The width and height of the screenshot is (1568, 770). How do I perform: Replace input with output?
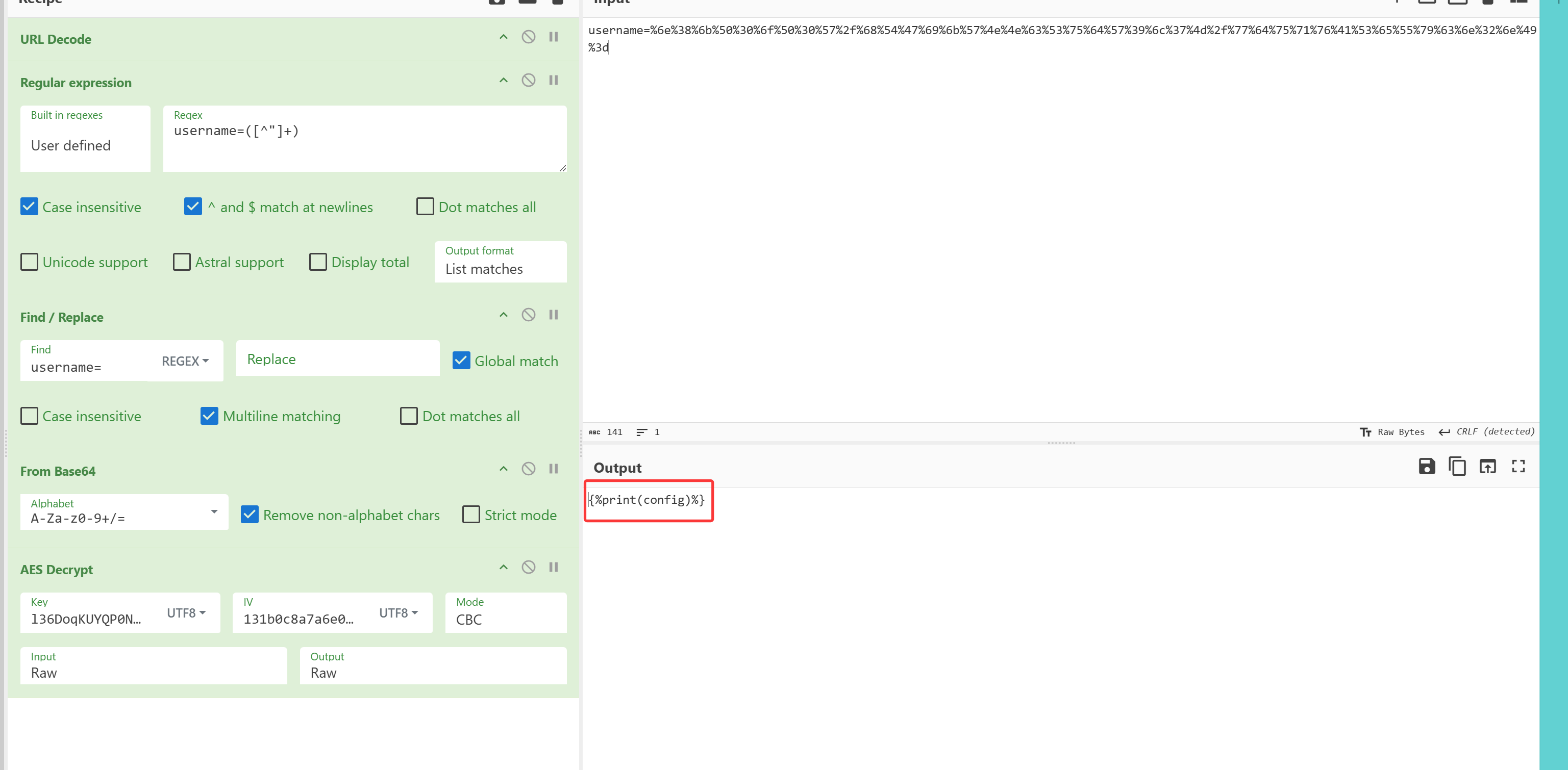click(x=1487, y=467)
